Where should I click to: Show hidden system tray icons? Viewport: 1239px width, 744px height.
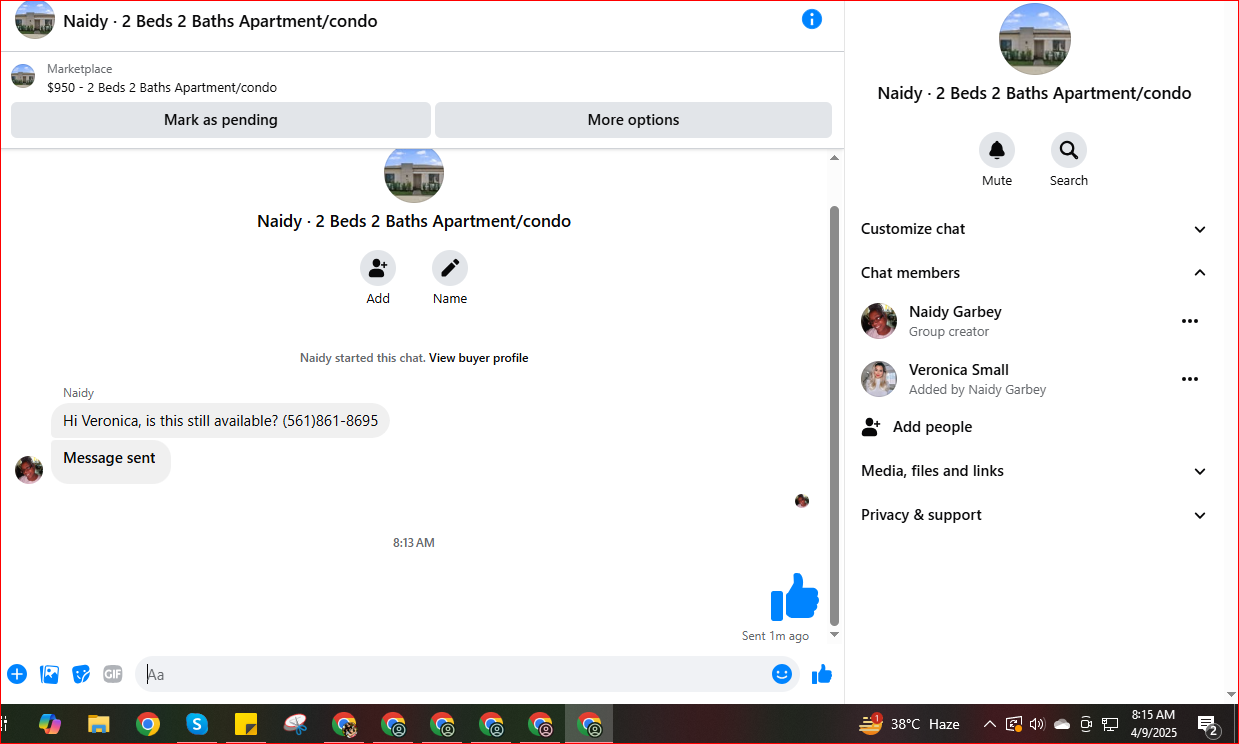pos(990,724)
